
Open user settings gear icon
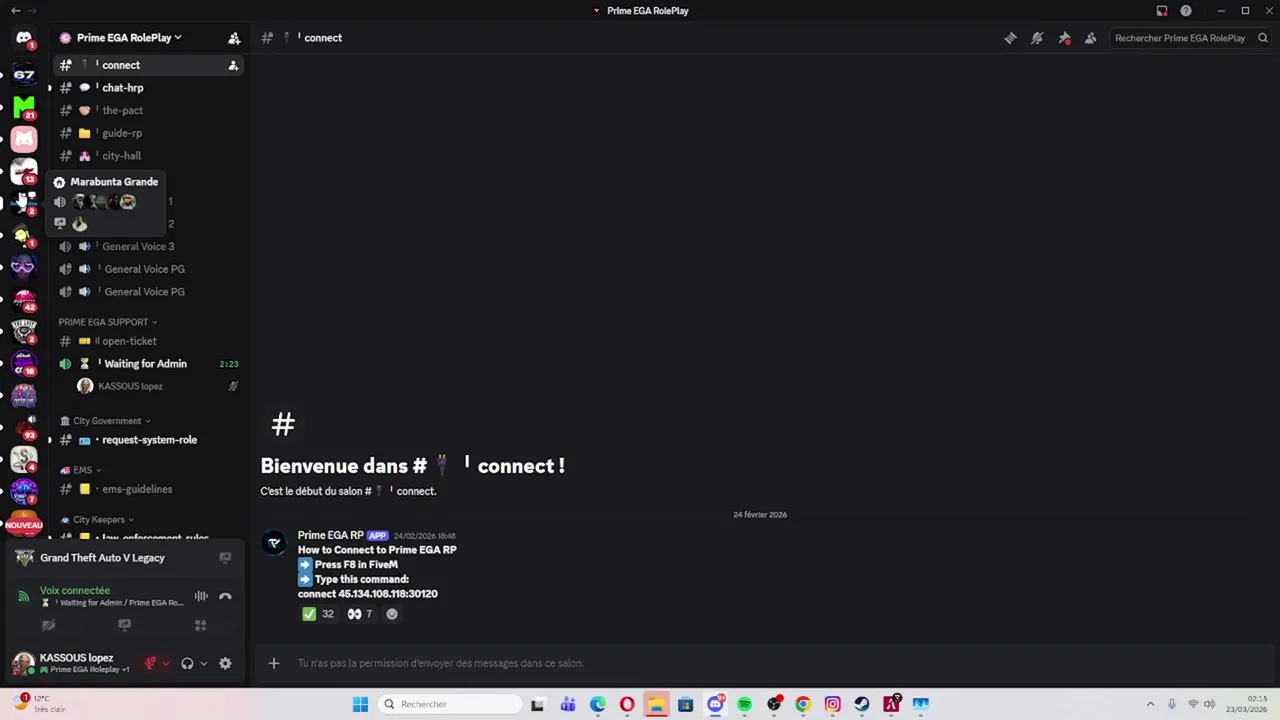coord(225,663)
